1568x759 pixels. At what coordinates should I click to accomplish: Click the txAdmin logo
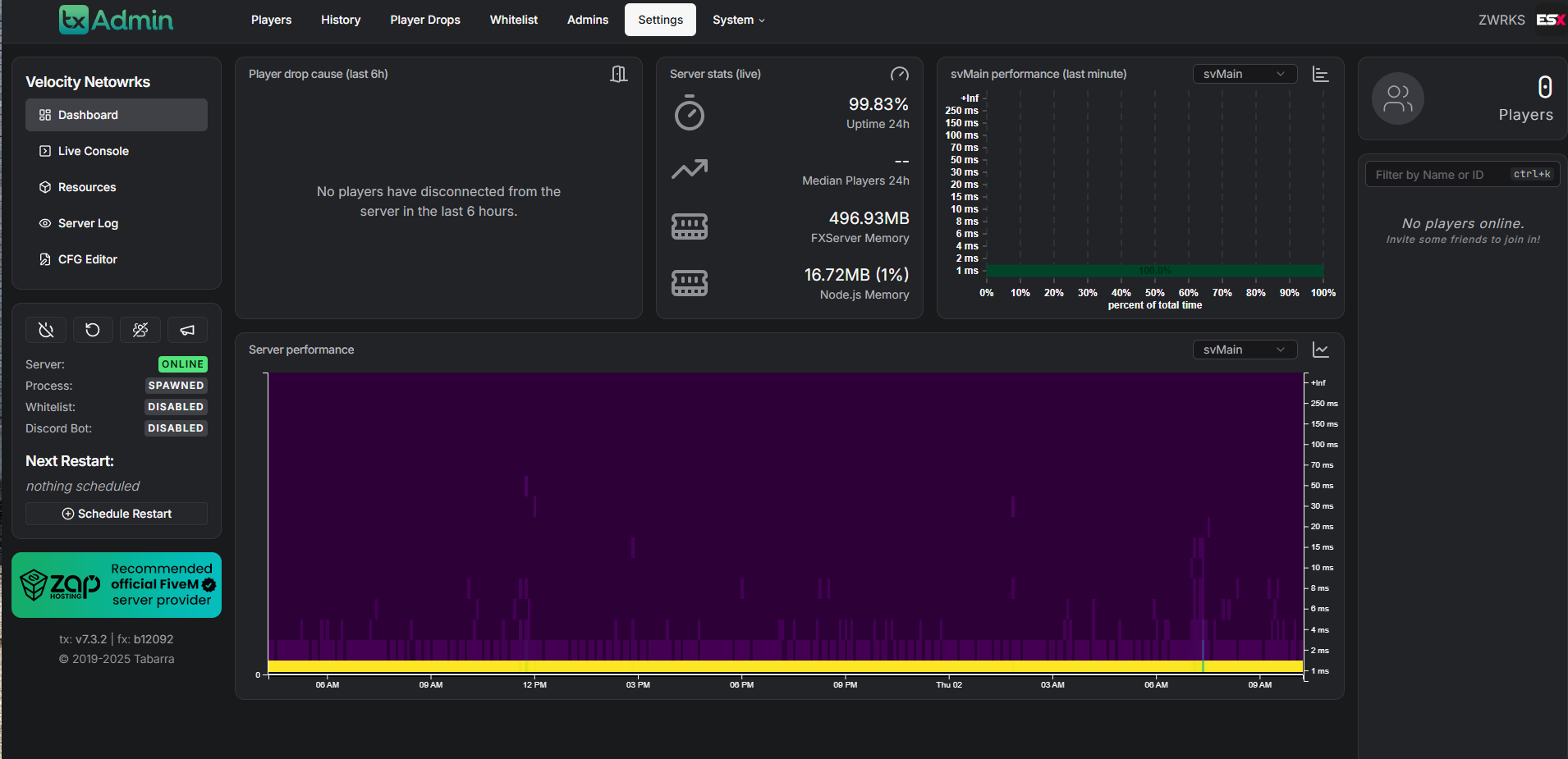pyautogui.click(x=116, y=20)
